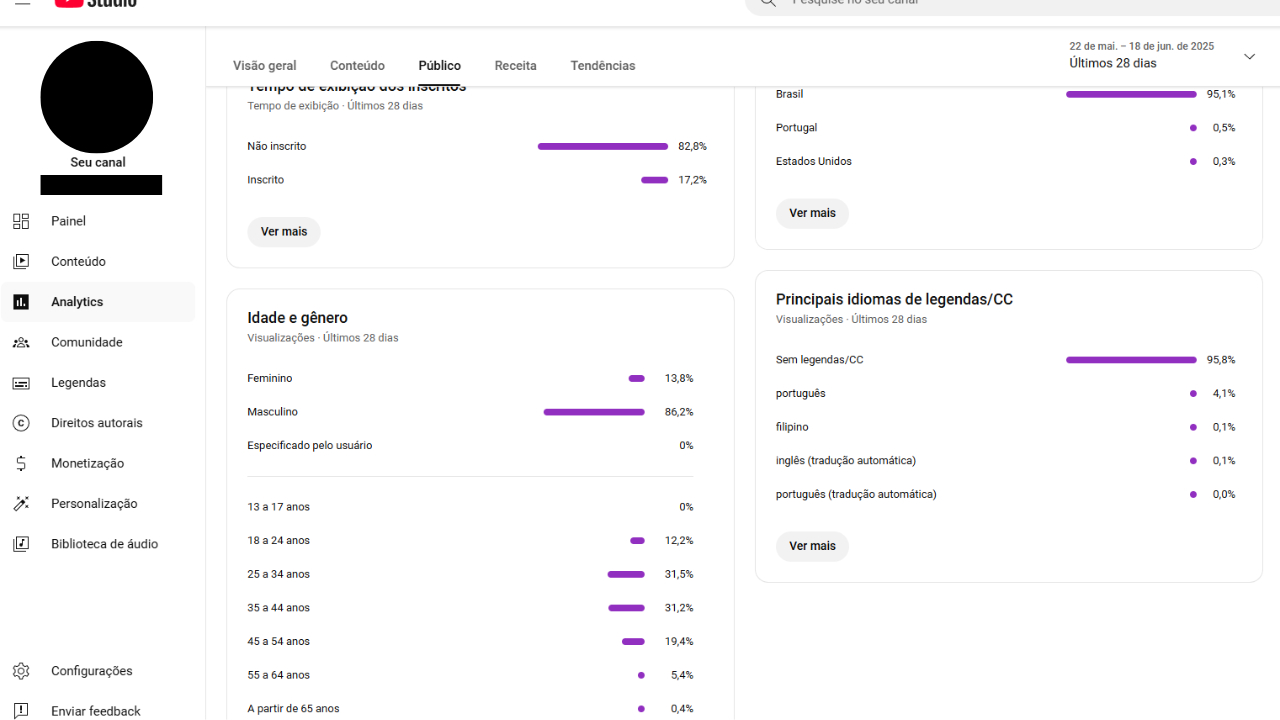Click the Sem legendas/CC row
1280x720 pixels.
click(1005, 360)
